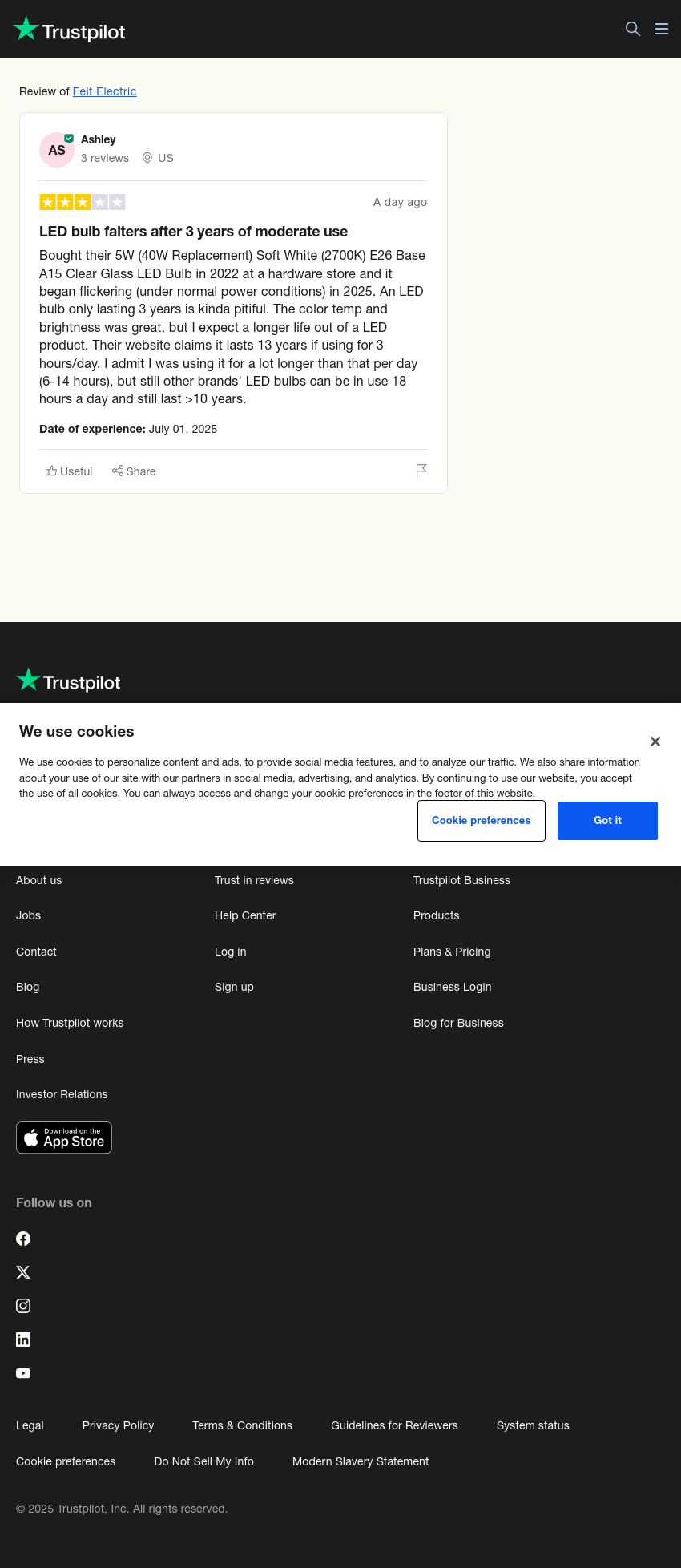
Task: Open Trustpilot Business link
Action: click(461, 880)
